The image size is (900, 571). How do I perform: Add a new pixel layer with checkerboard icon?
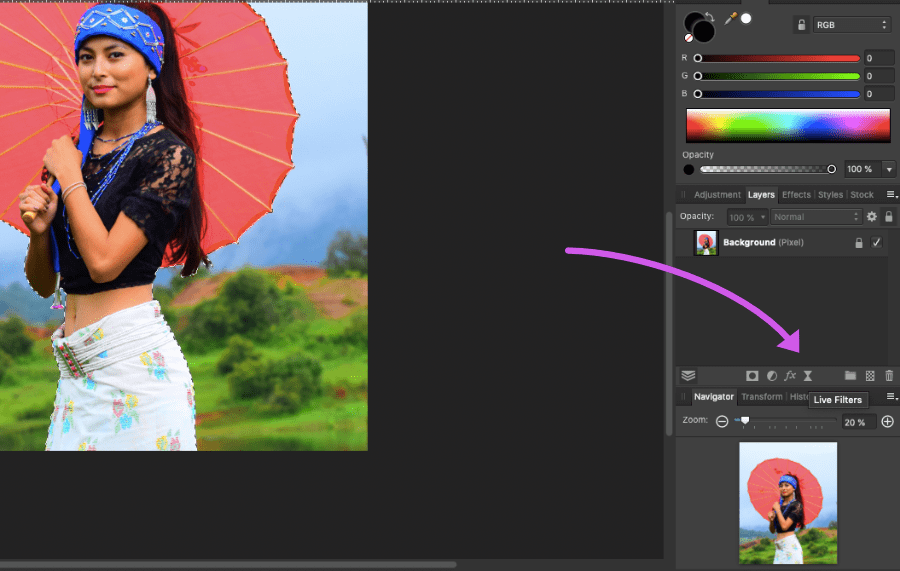tap(870, 376)
